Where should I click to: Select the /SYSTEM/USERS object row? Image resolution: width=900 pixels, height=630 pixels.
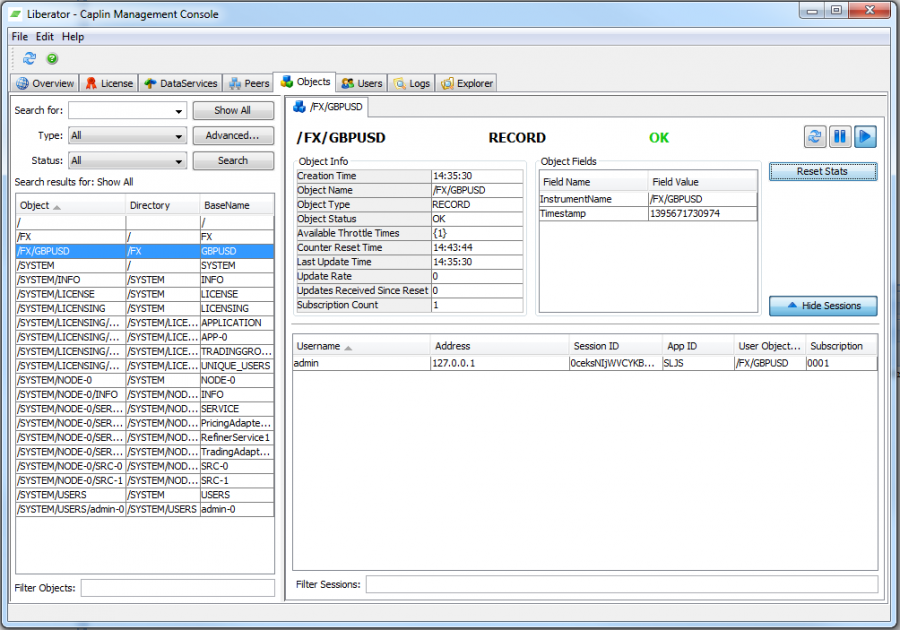(x=145, y=495)
